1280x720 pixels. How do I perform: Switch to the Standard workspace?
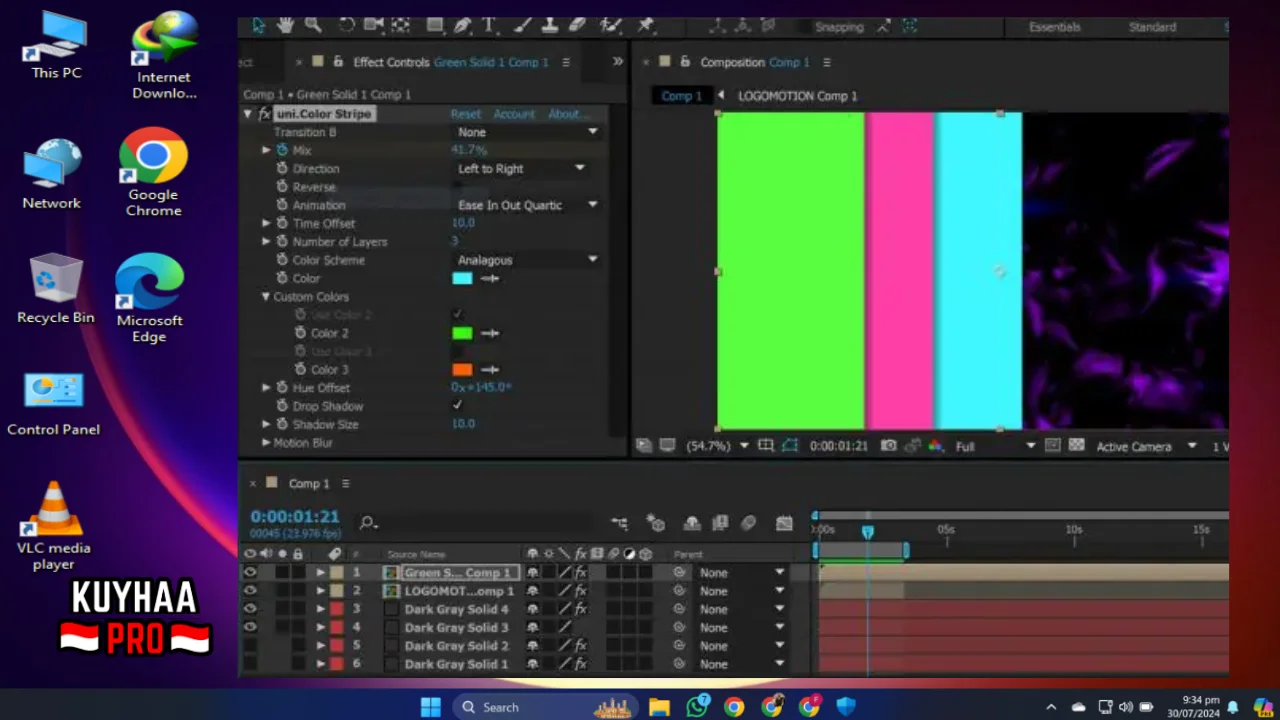[1152, 27]
